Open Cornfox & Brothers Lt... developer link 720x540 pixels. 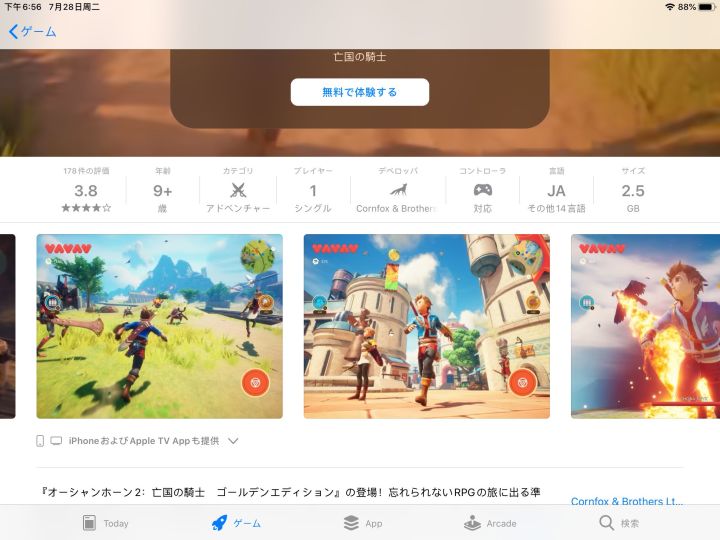(x=627, y=501)
